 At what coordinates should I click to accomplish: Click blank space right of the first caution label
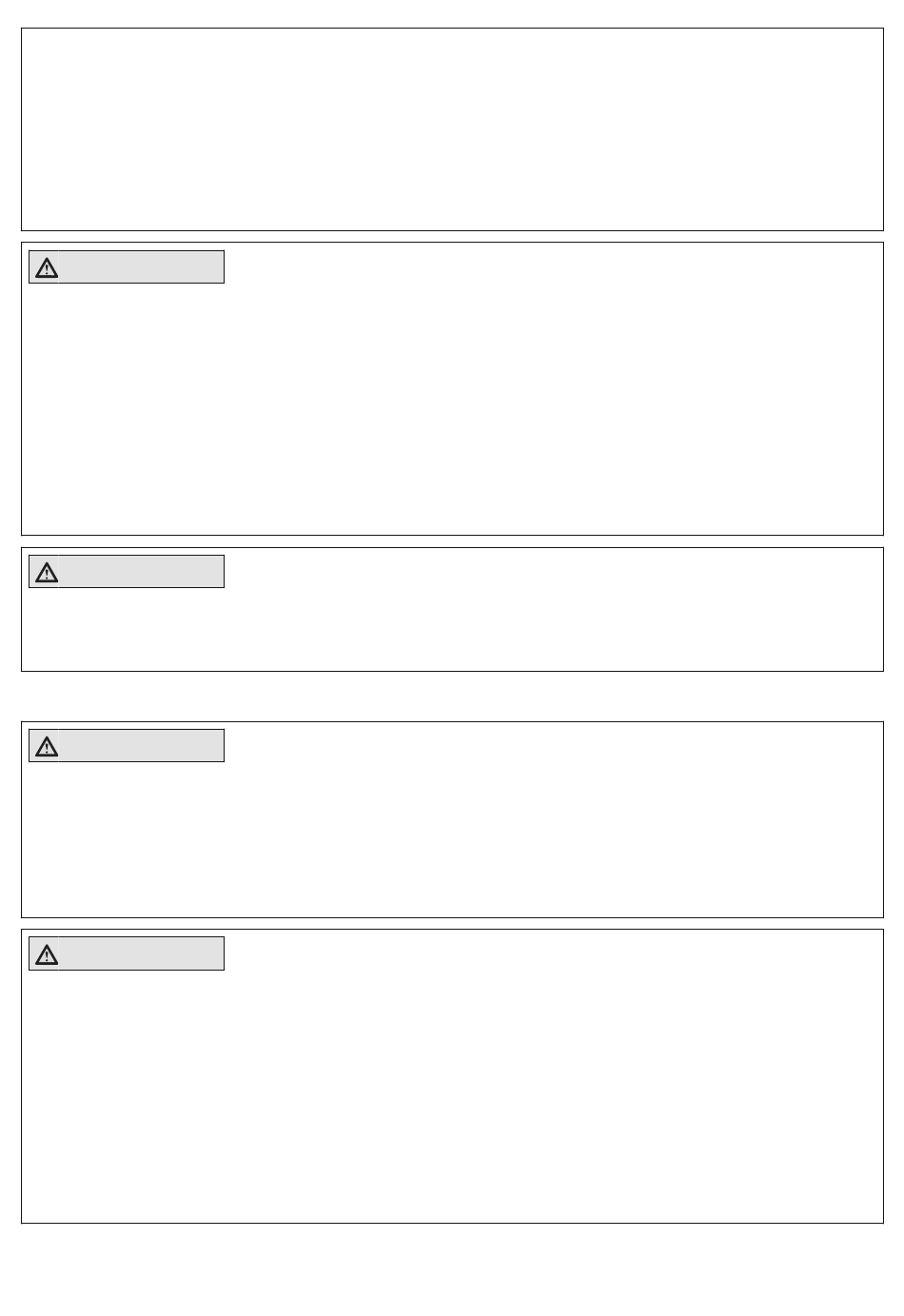coord(552,267)
